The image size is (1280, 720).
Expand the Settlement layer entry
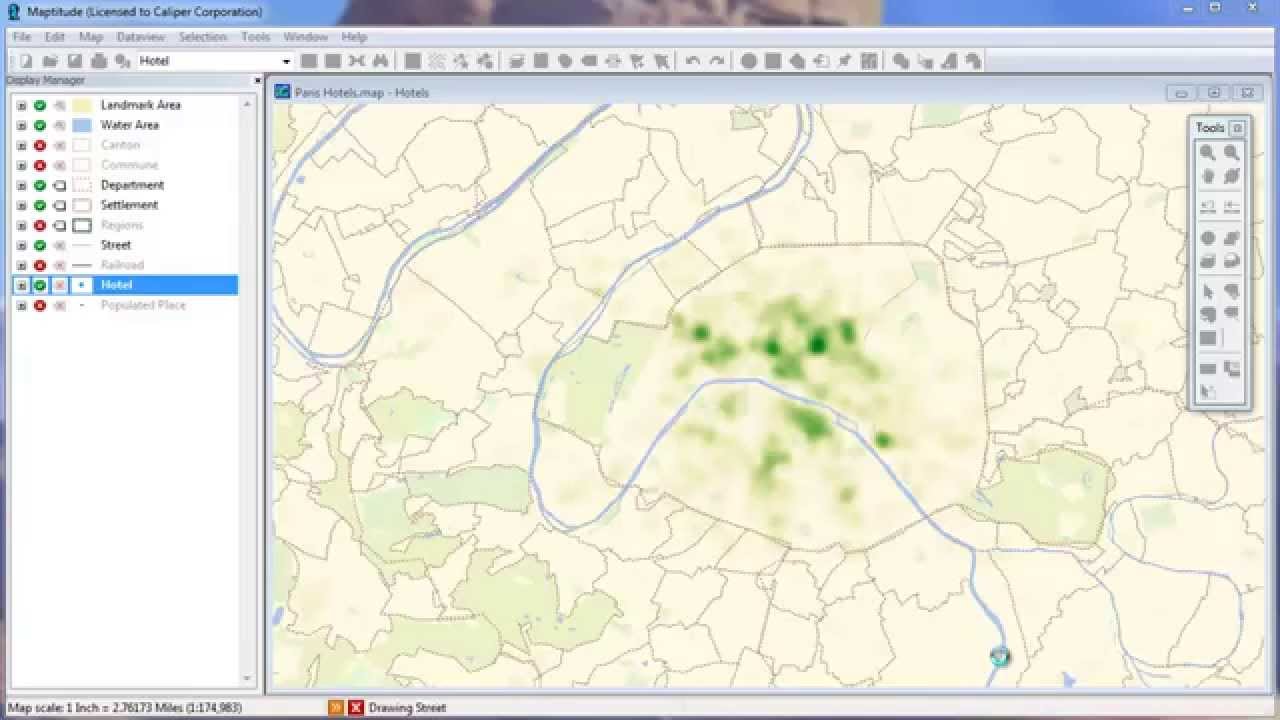coord(22,205)
